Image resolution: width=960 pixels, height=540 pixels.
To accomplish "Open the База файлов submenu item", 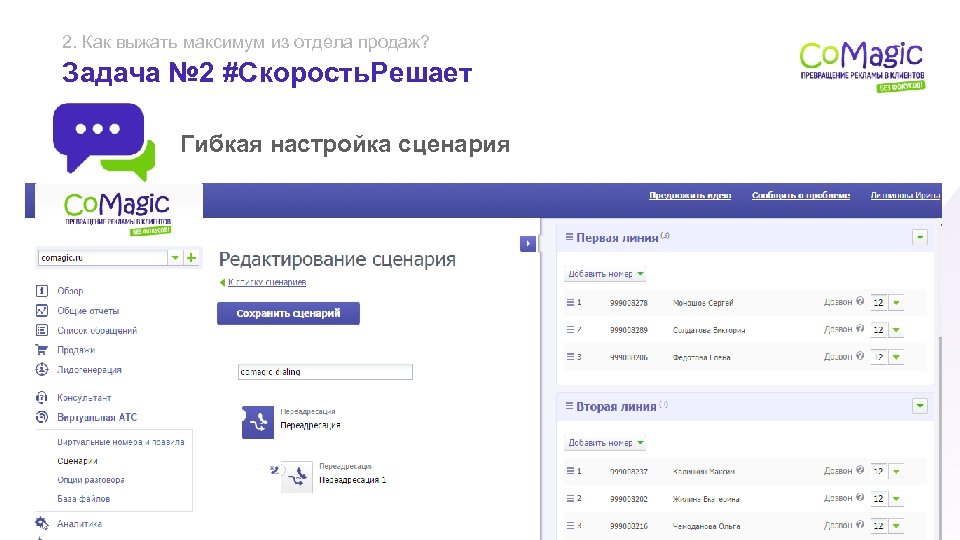I will [x=83, y=499].
